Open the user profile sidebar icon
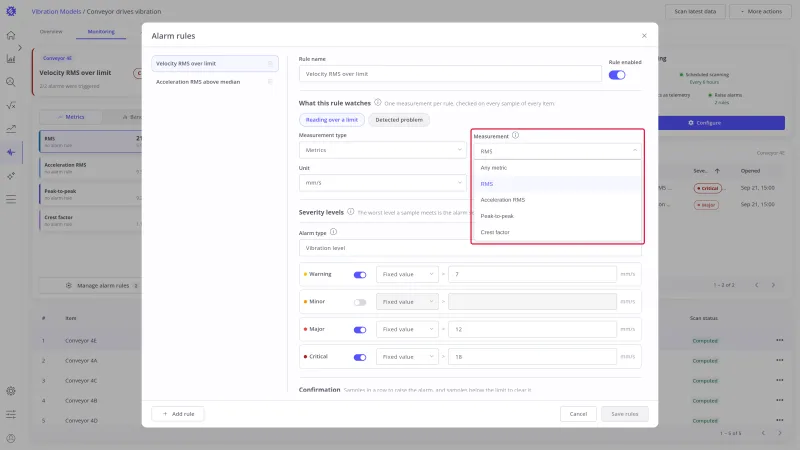Screen dimensions: 800x450 pyautogui.click(x=11, y=438)
